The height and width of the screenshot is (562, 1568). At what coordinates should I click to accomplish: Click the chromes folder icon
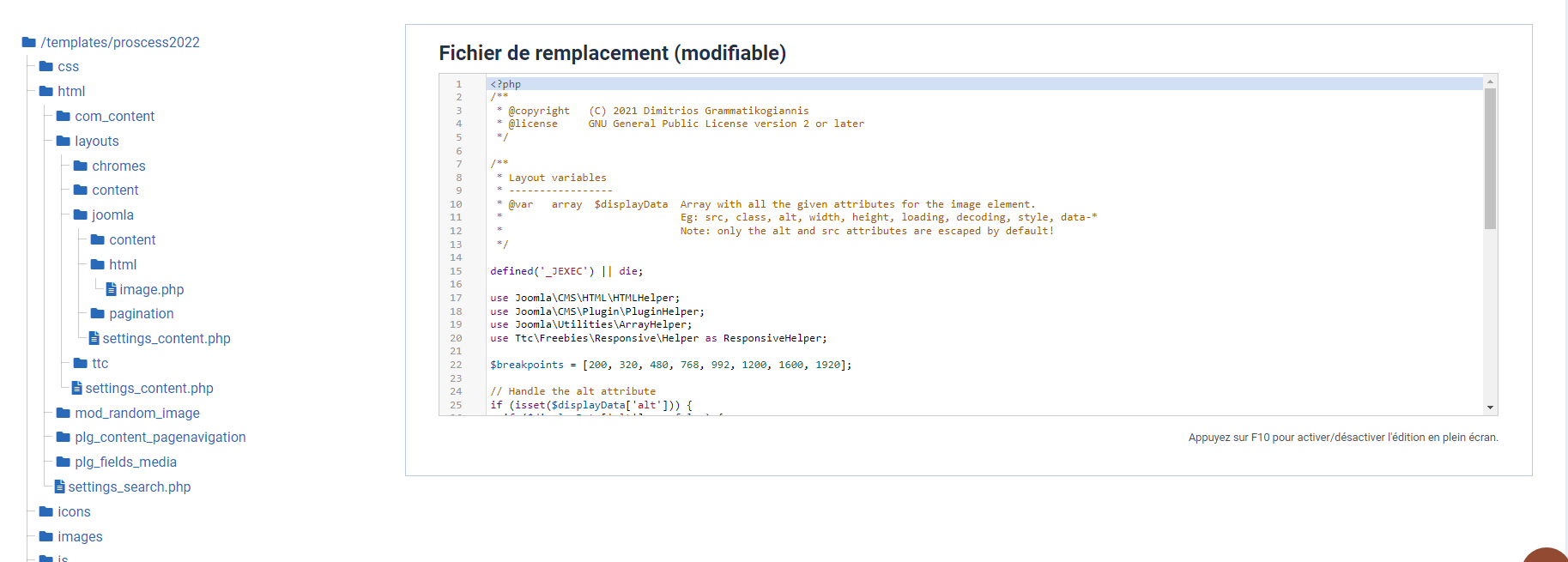pyautogui.click(x=81, y=166)
